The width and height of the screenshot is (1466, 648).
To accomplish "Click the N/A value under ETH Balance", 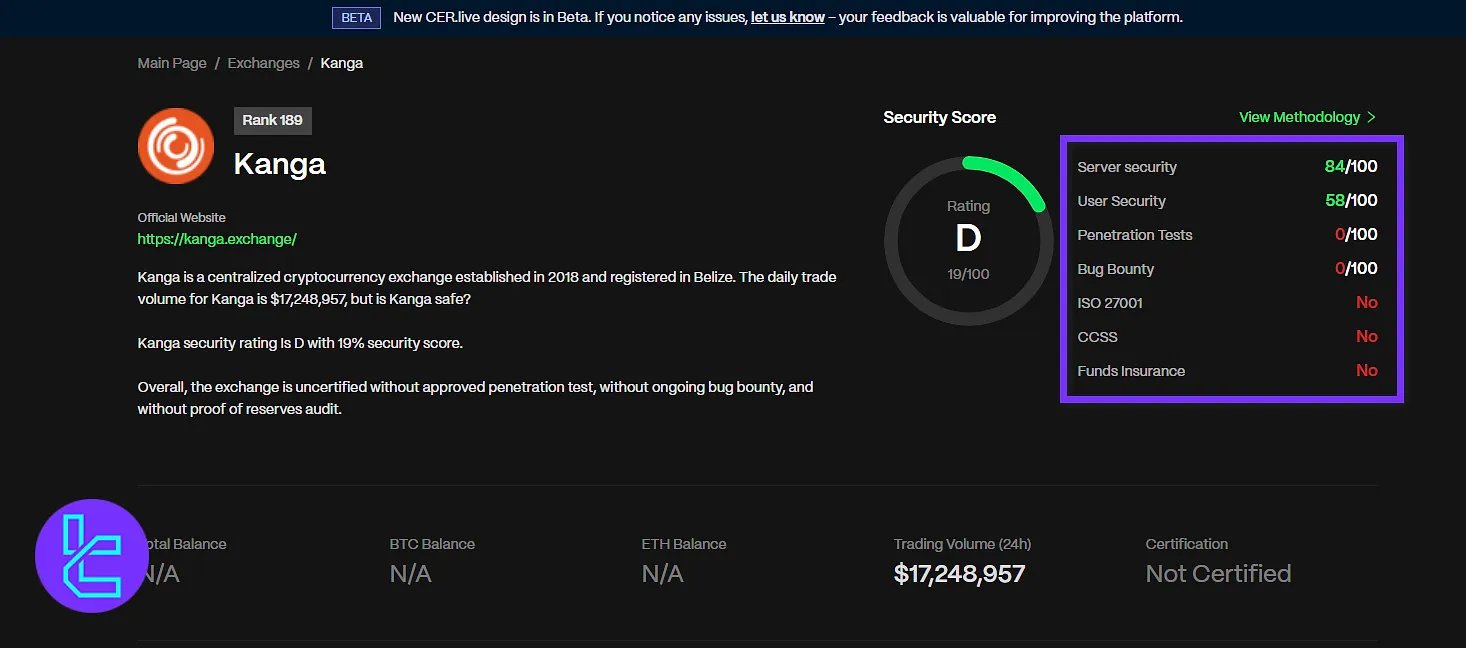I will (663, 574).
